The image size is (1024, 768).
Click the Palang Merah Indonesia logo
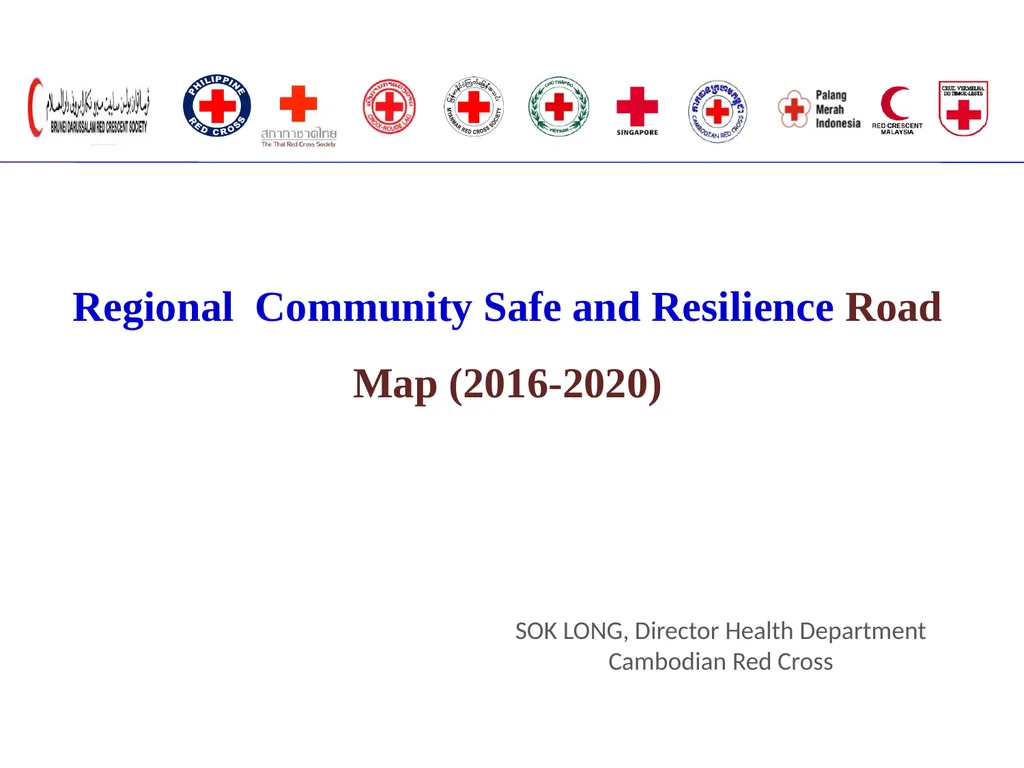819,109
